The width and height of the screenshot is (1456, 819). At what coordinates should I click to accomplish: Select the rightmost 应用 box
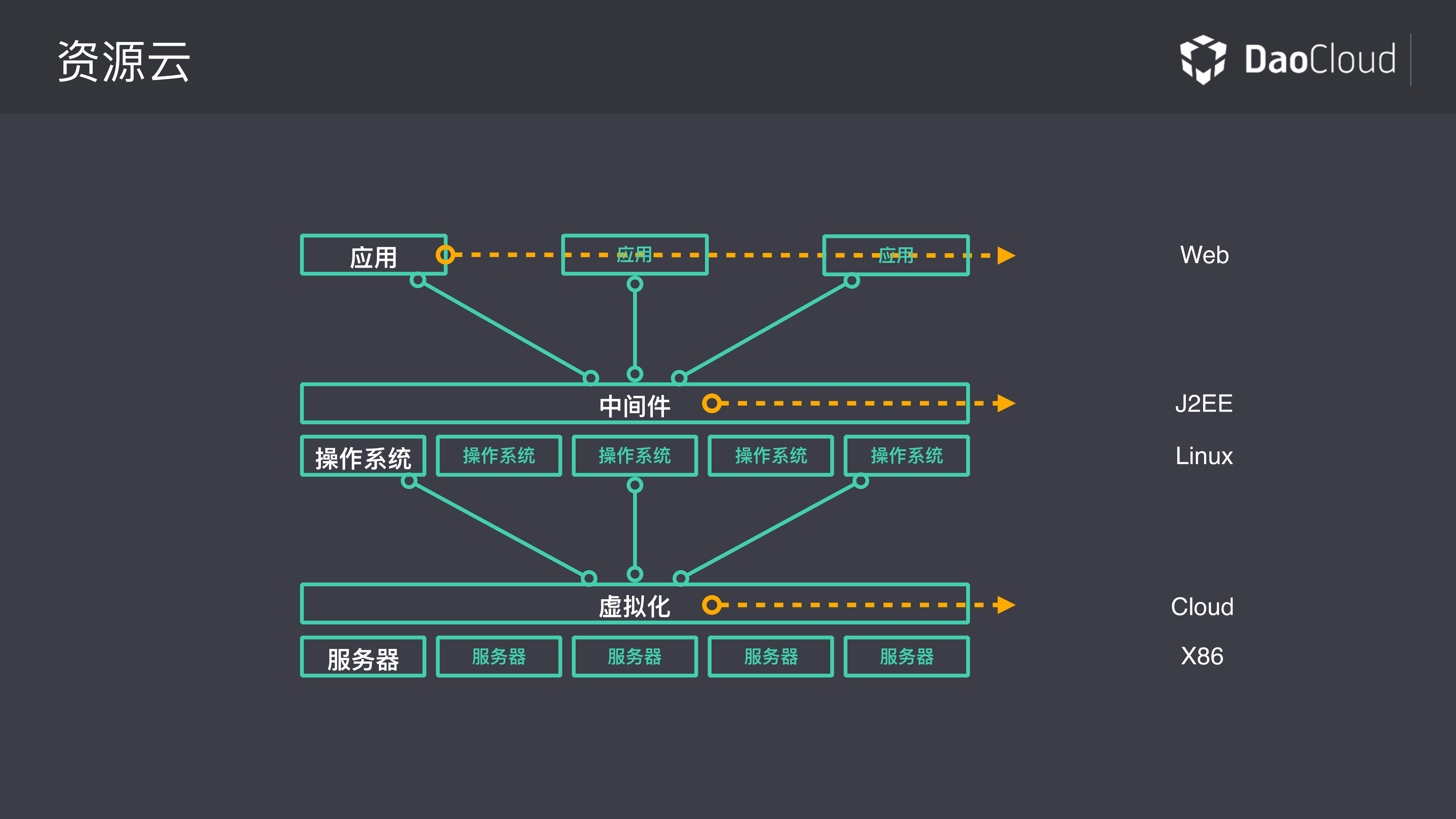(896, 255)
